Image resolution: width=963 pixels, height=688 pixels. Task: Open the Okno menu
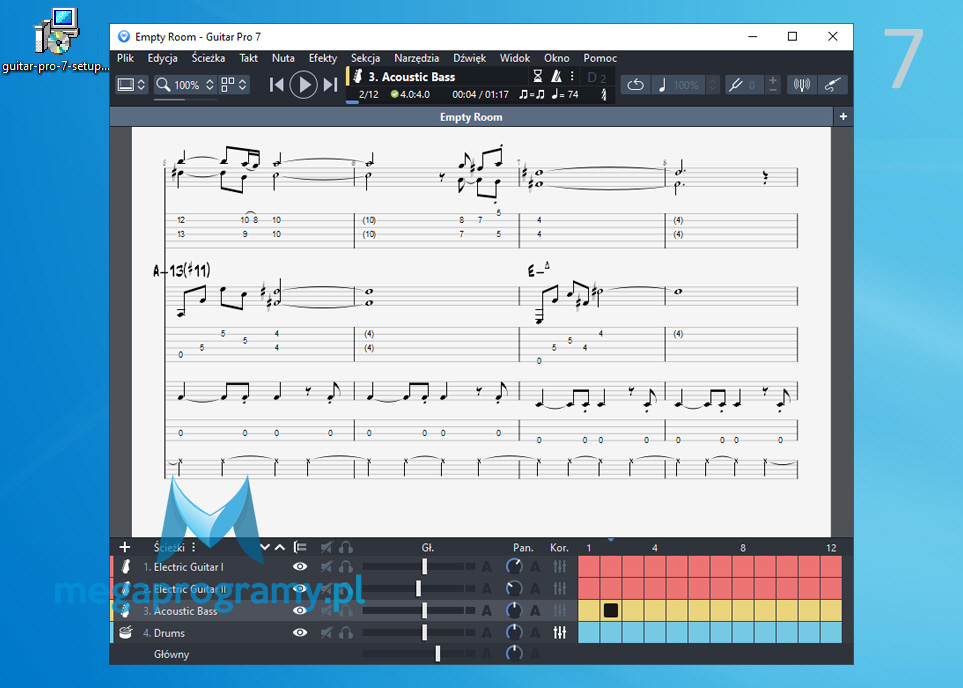pyautogui.click(x=556, y=58)
